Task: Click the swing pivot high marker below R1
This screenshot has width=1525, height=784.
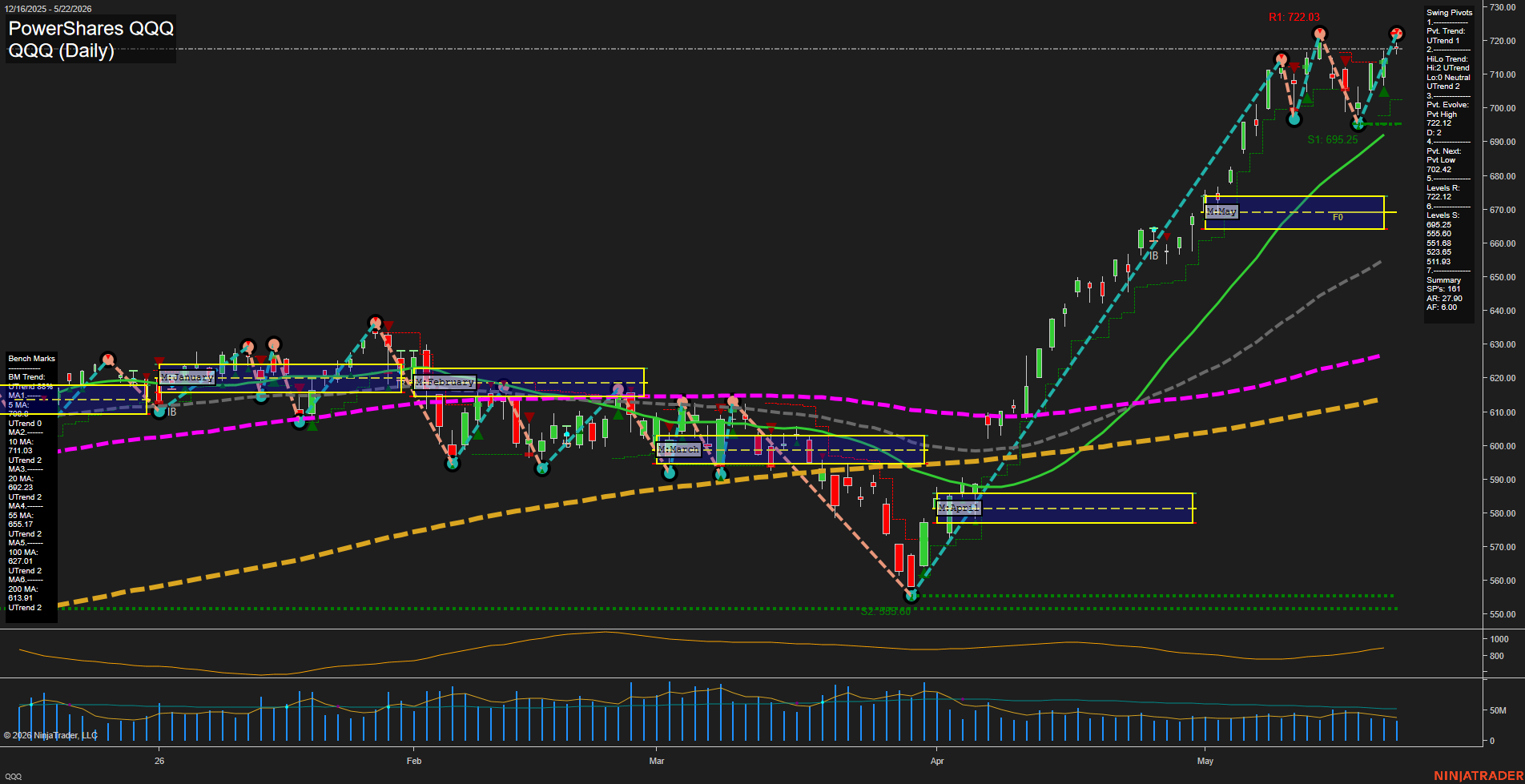Action: (x=1319, y=34)
